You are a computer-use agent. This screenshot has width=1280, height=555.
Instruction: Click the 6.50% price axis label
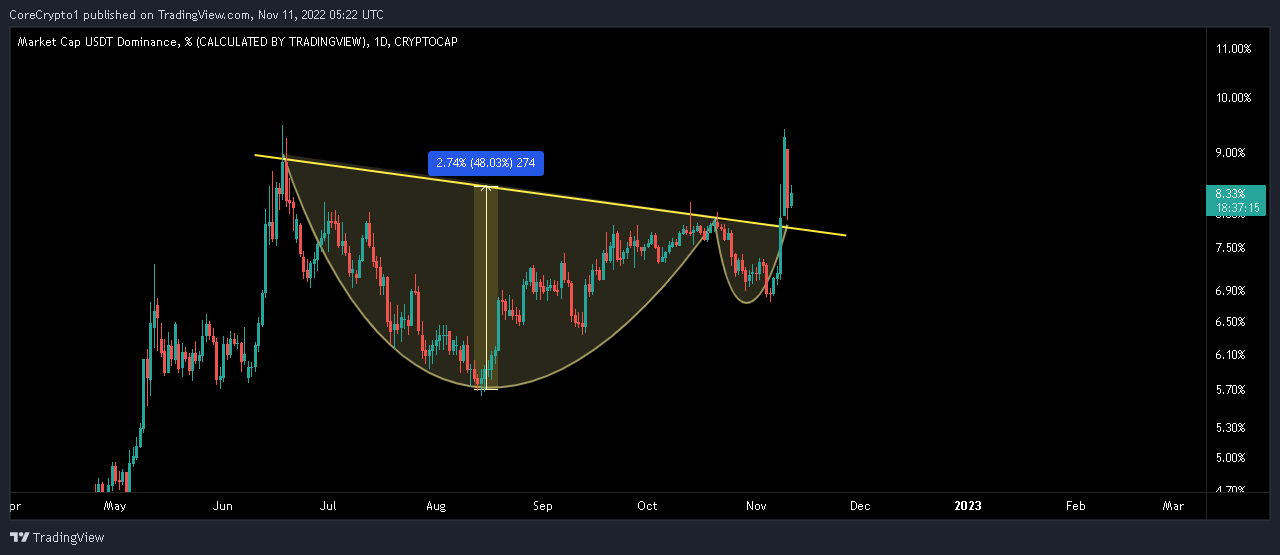tap(1230, 322)
